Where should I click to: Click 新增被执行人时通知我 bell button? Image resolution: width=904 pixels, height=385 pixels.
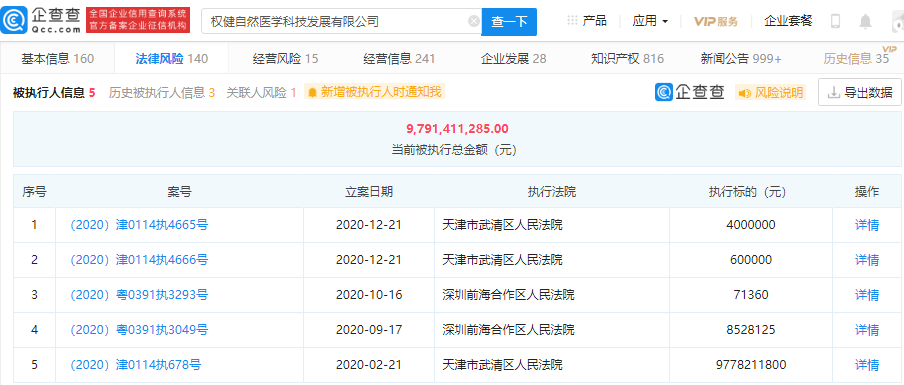click(x=375, y=92)
